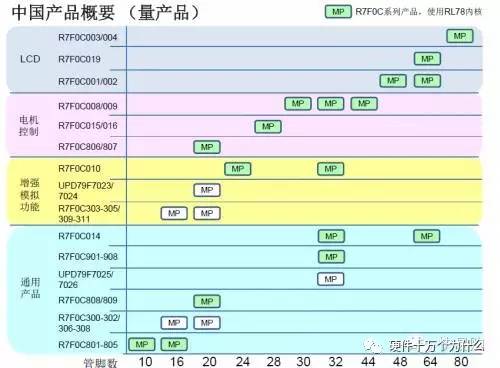This screenshot has height=368, width=500.
Task: Click R7F0C300-302 white MP badge under 20 pins
Action: pos(207,323)
